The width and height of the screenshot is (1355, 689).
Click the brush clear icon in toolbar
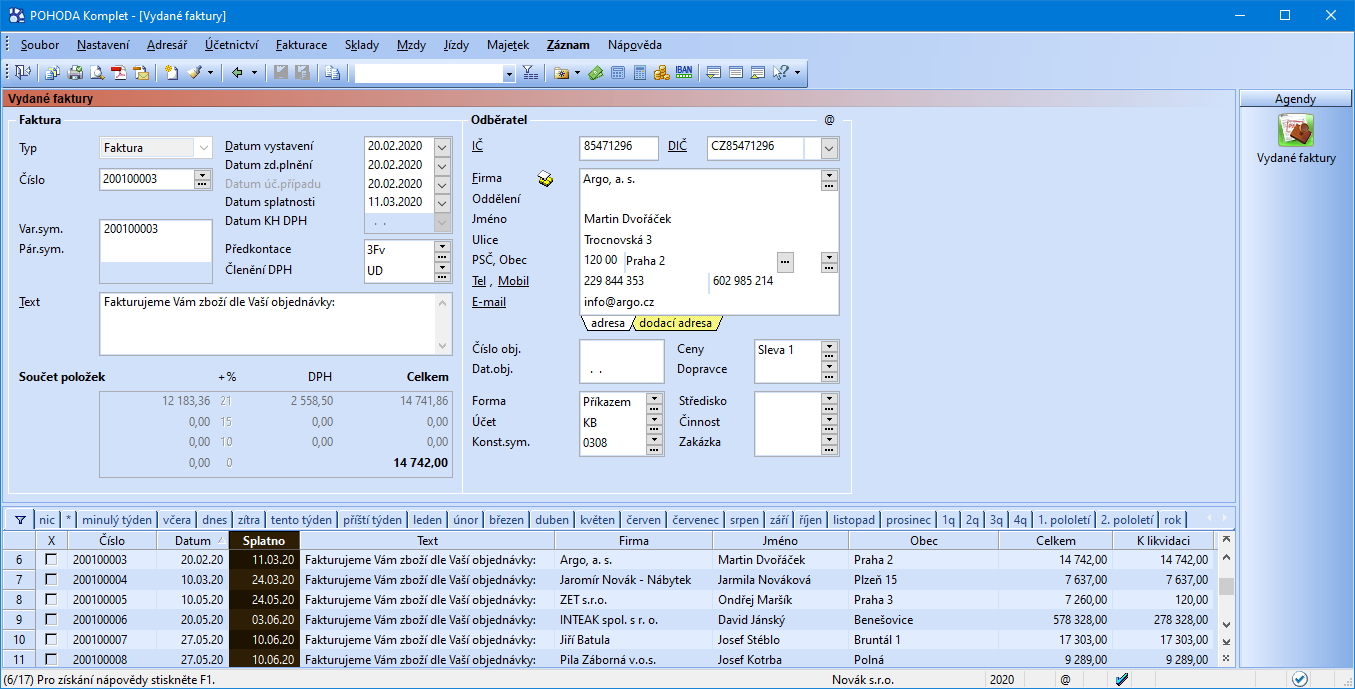(194, 73)
